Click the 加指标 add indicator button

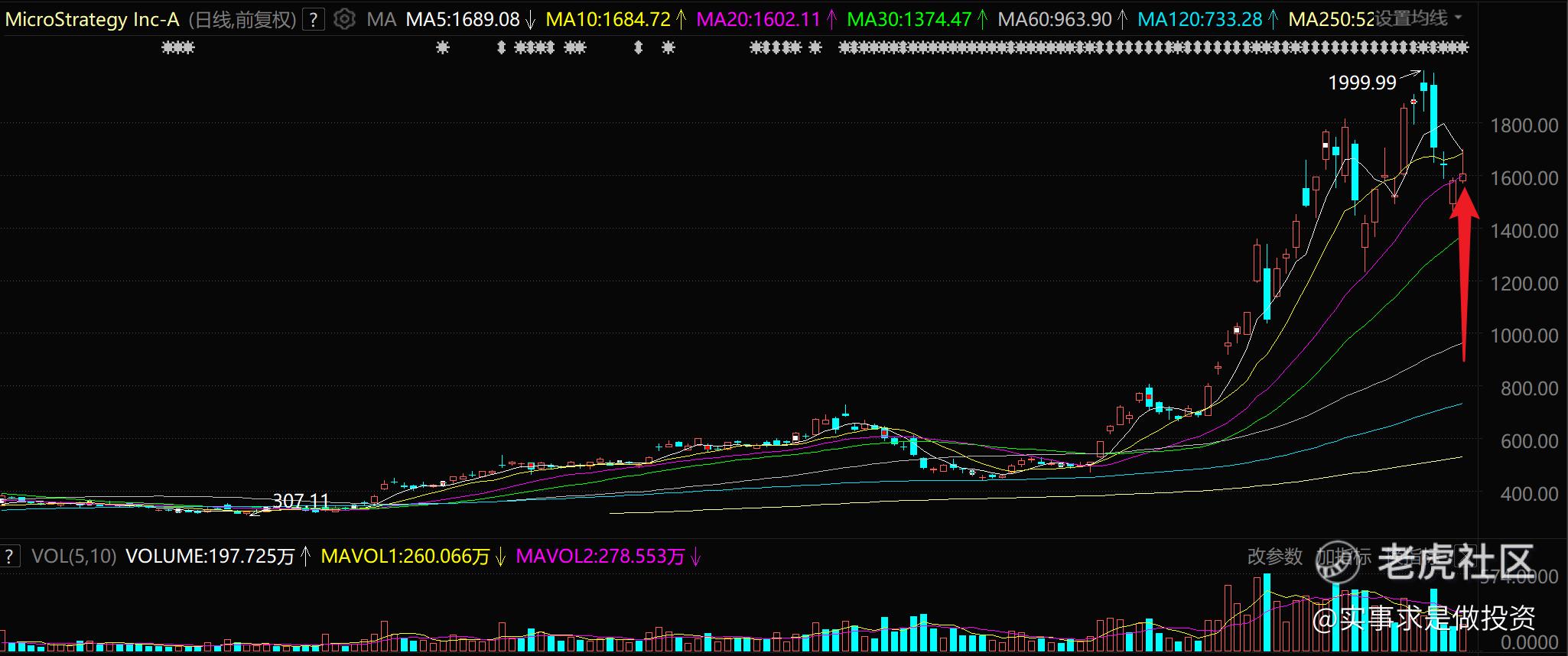click(1344, 557)
